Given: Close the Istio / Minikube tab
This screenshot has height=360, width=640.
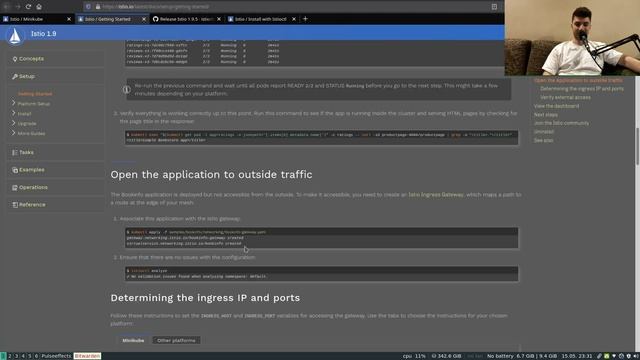Looking at the screenshot, I should (x=69, y=19).
